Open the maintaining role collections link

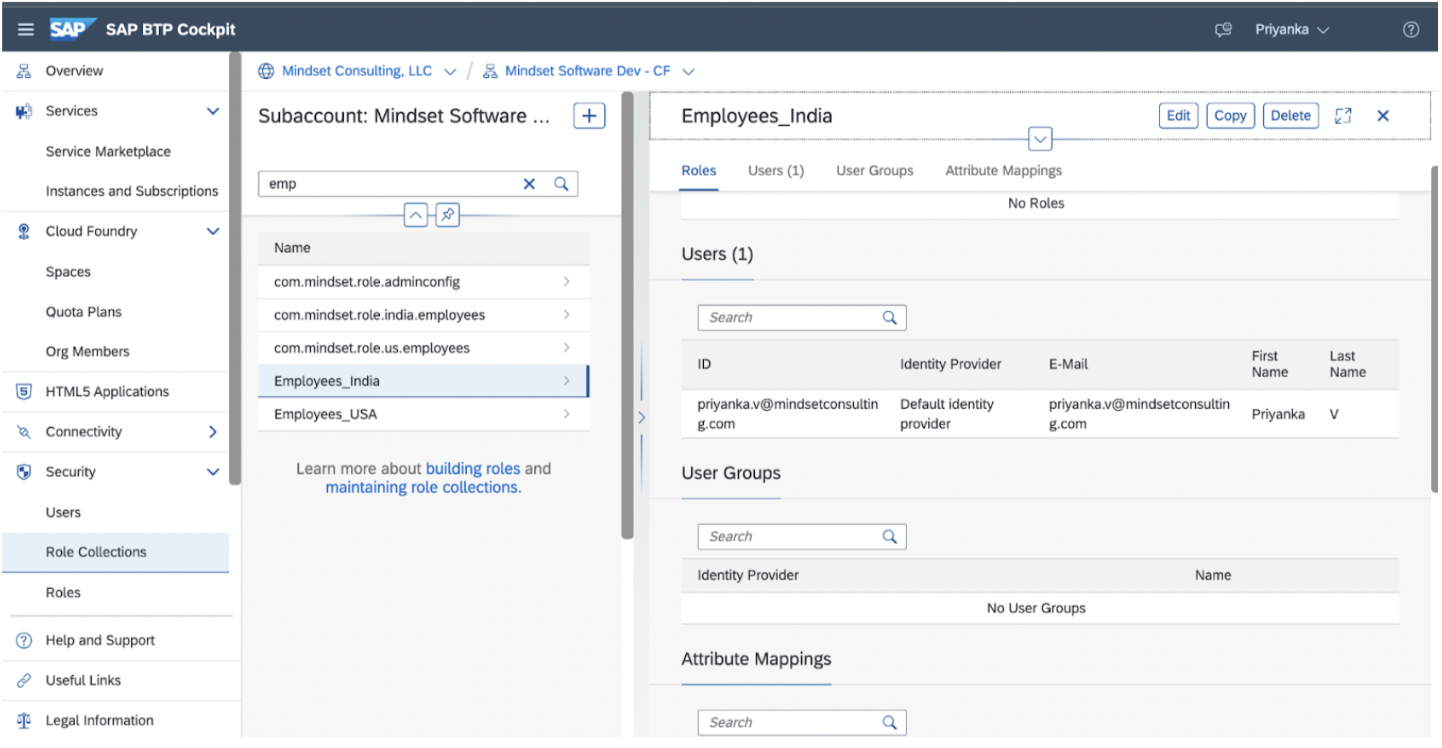422,487
